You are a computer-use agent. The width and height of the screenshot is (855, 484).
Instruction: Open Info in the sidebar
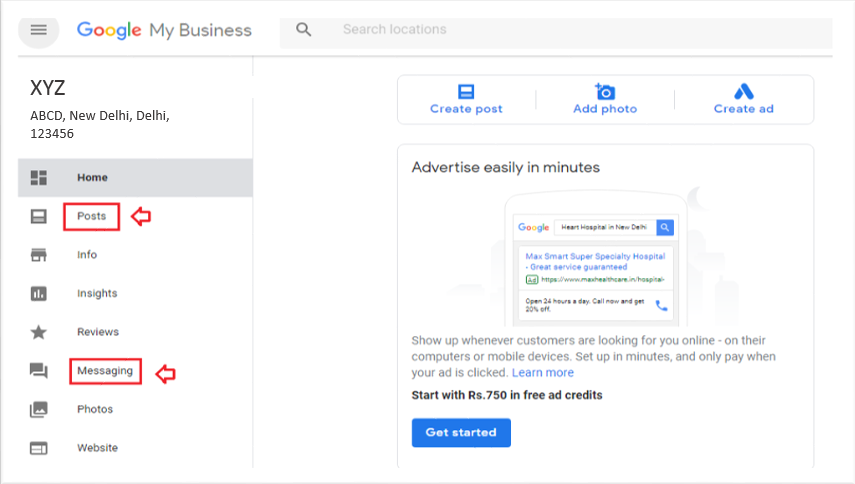87,255
